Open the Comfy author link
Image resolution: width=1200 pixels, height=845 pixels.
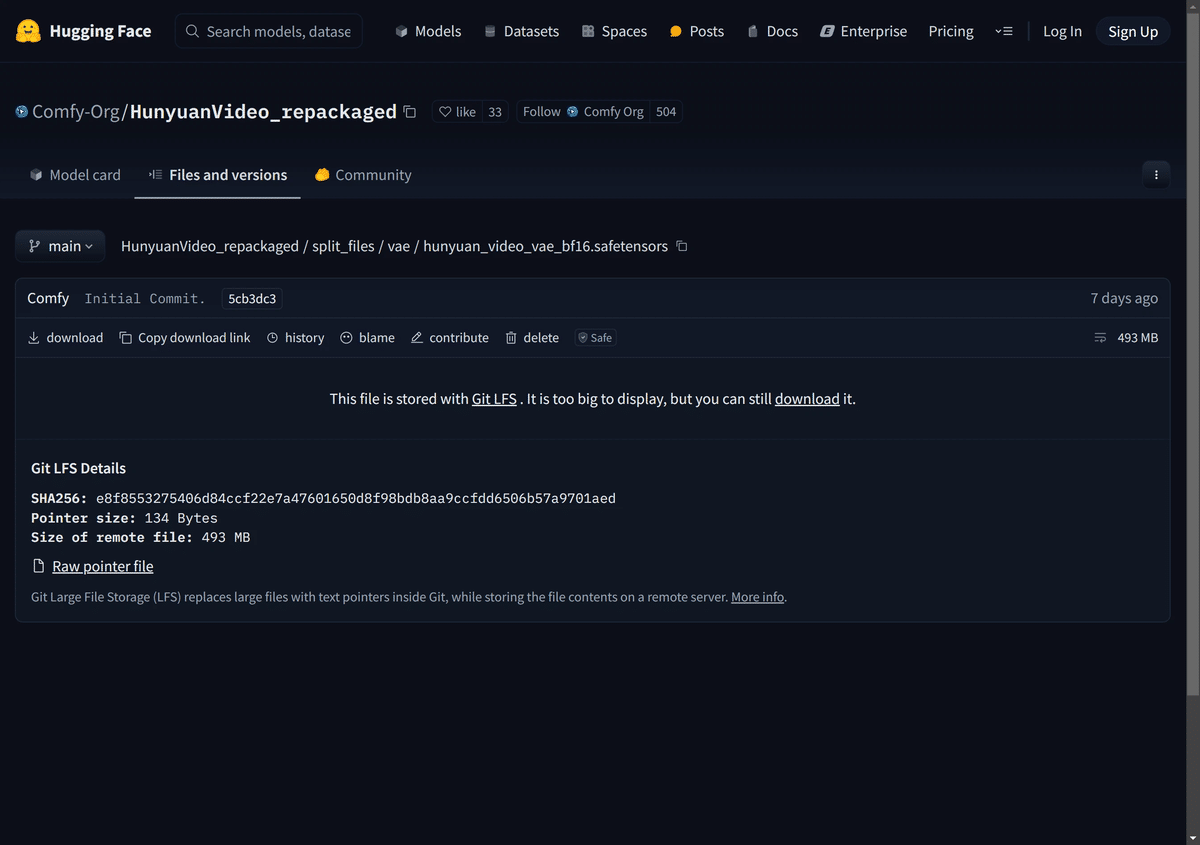(48, 298)
